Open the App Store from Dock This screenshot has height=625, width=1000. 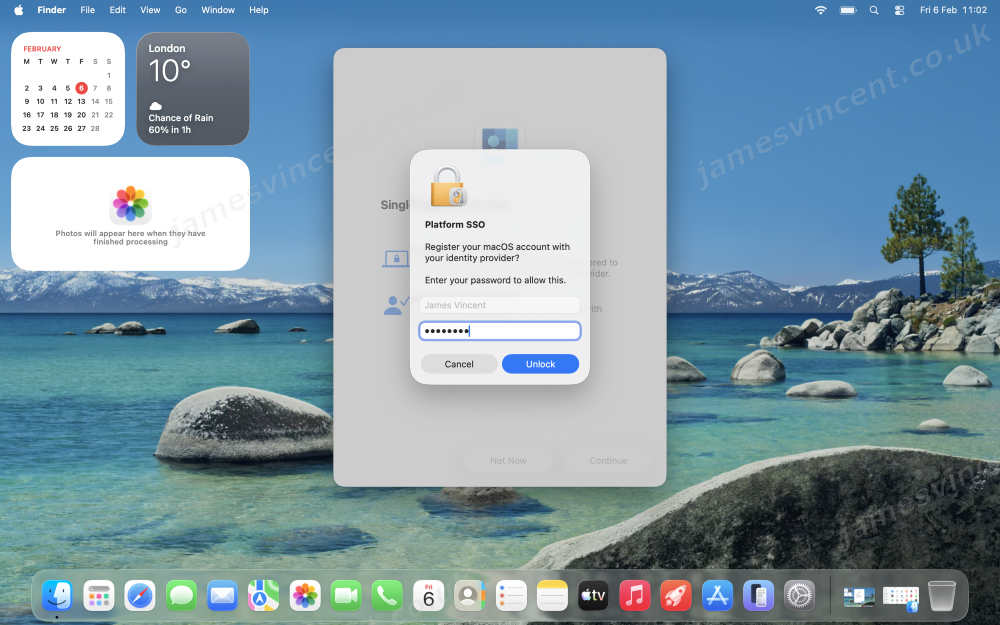click(x=717, y=596)
